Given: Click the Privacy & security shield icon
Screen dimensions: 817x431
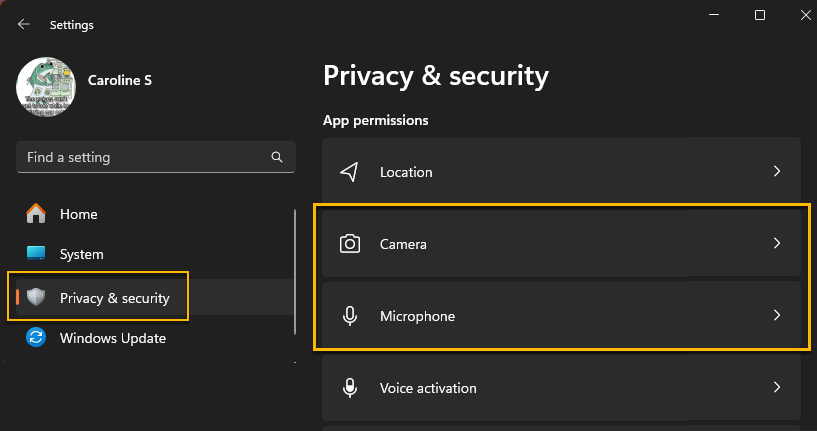Looking at the screenshot, I should pyautogui.click(x=36, y=297).
